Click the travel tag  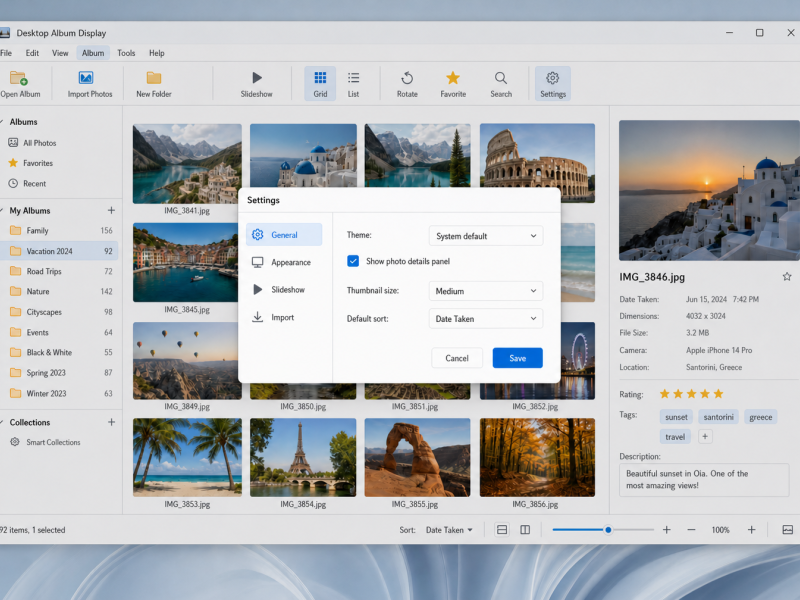(x=675, y=437)
